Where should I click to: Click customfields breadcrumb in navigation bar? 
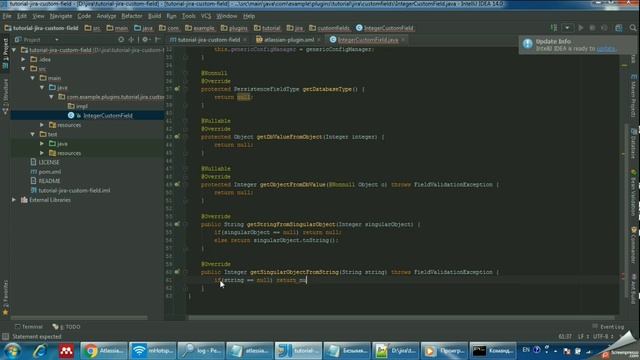329,28
